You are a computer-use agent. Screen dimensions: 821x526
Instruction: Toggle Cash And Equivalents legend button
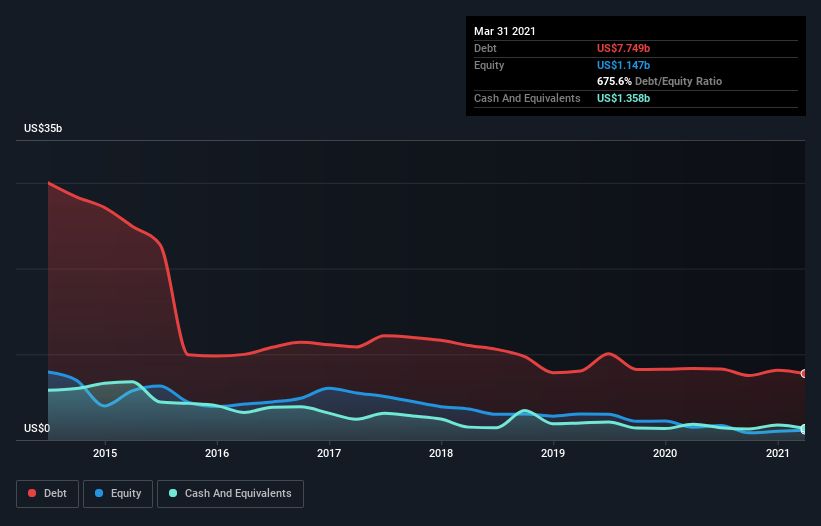230,494
